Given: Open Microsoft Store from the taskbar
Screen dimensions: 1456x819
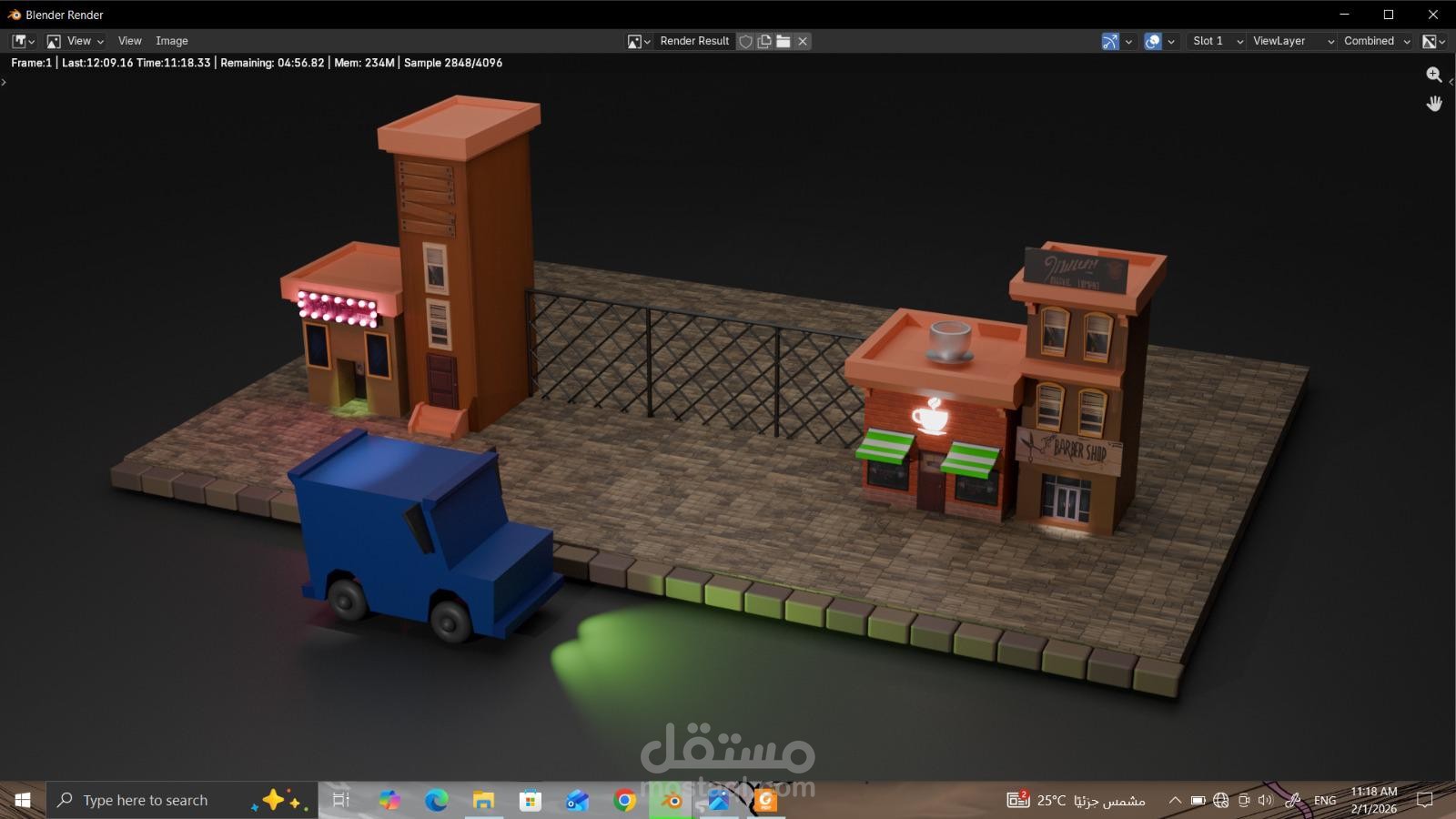Looking at the screenshot, I should click(531, 800).
